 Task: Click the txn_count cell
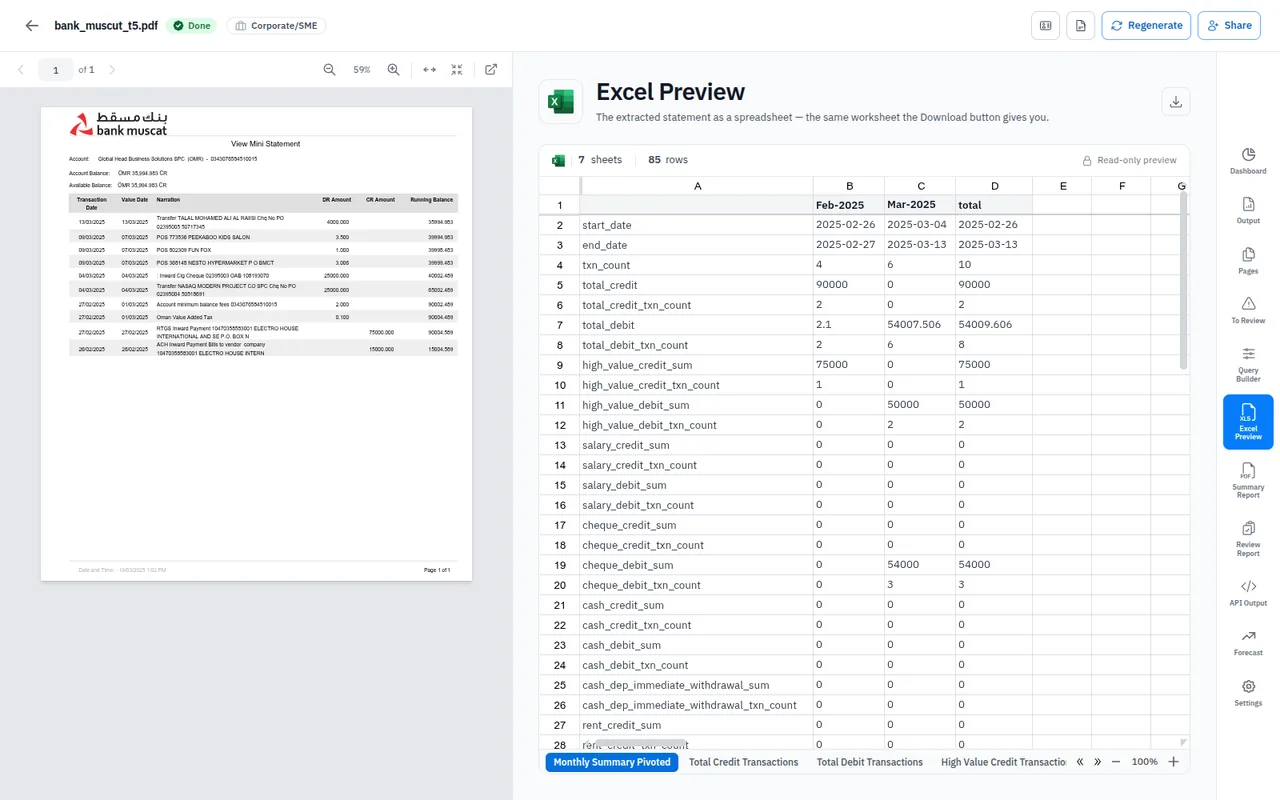point(697,265)
